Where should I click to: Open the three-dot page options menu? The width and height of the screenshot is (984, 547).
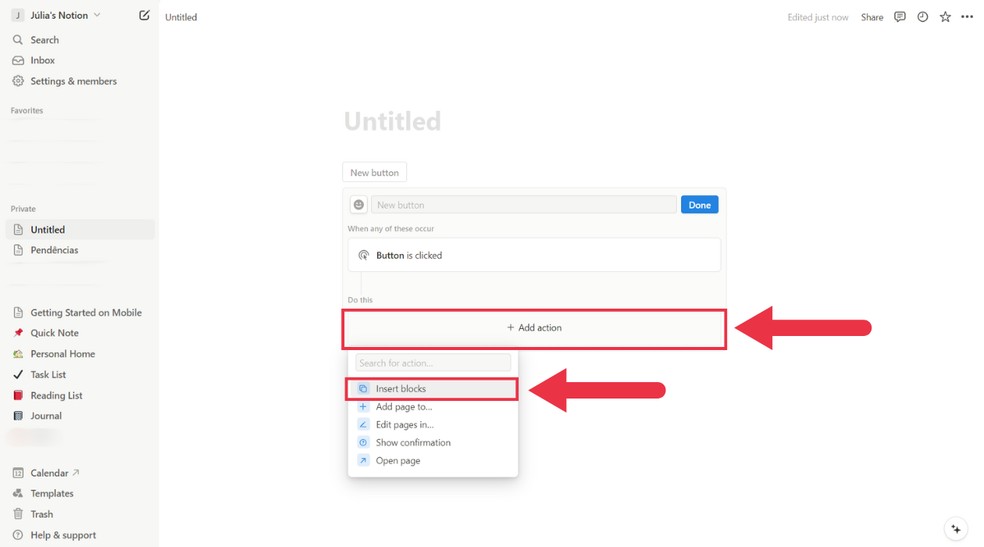click(x=967, y=17)
